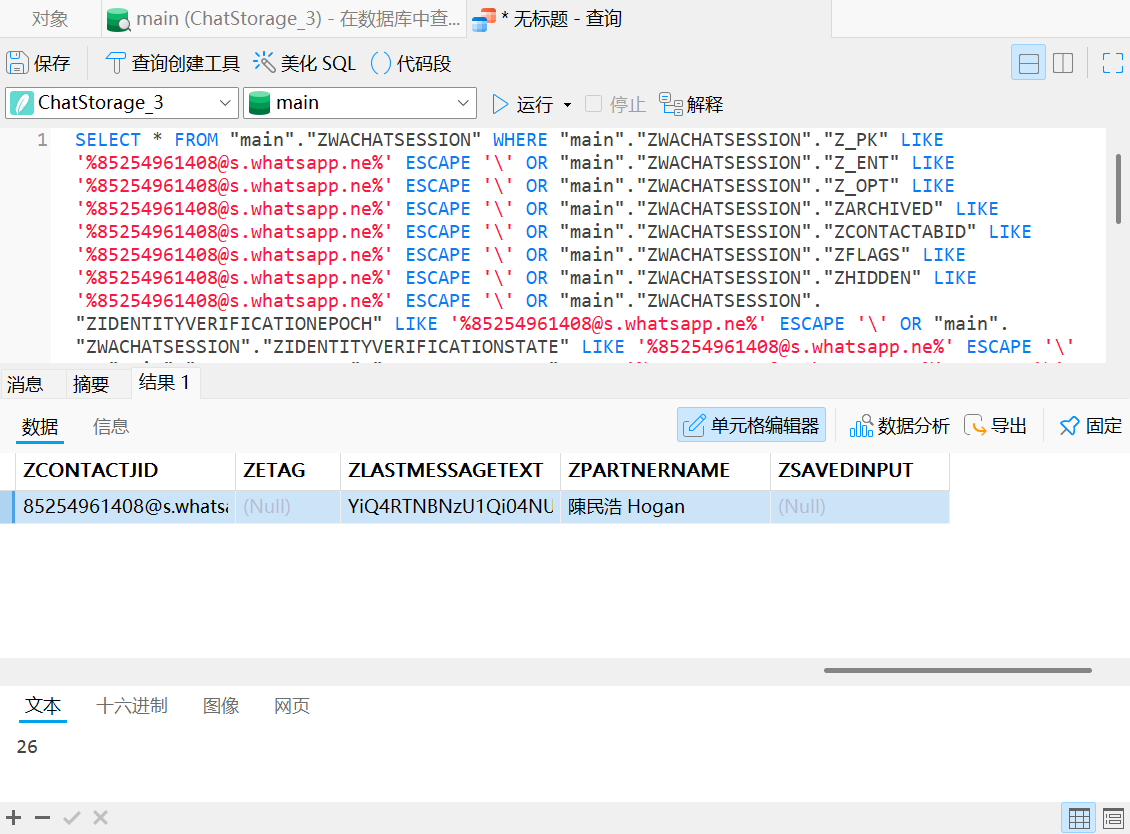
Task: Open the main database dropdown
Action: [360, 103]
